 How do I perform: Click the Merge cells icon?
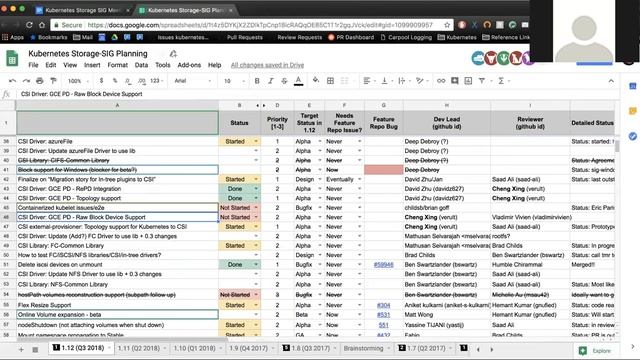(x=344, y=81)
